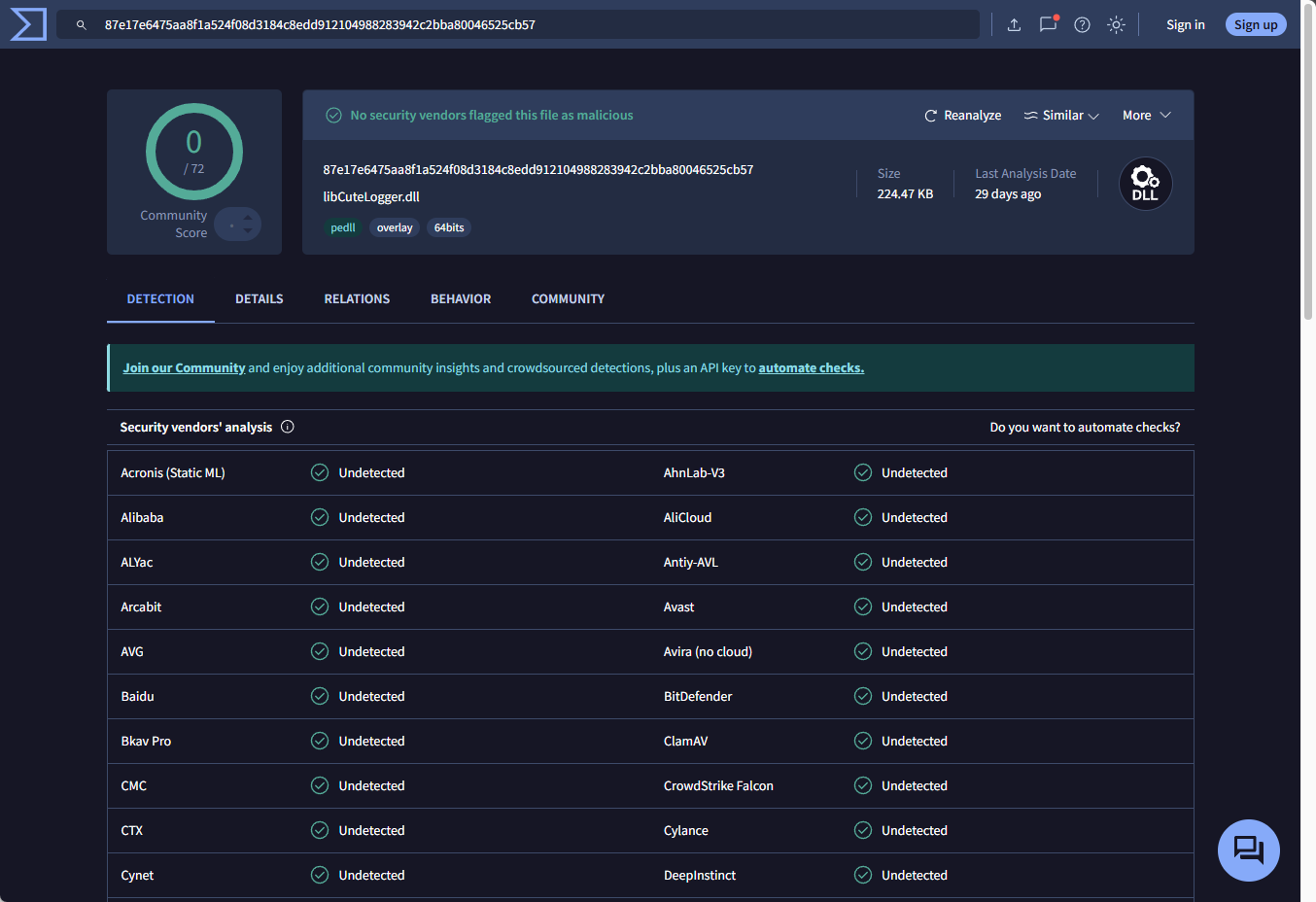1316x902 pixels.
Task: Click the AhnLab-V3 undetected check icon
Action: pos(863,472)
